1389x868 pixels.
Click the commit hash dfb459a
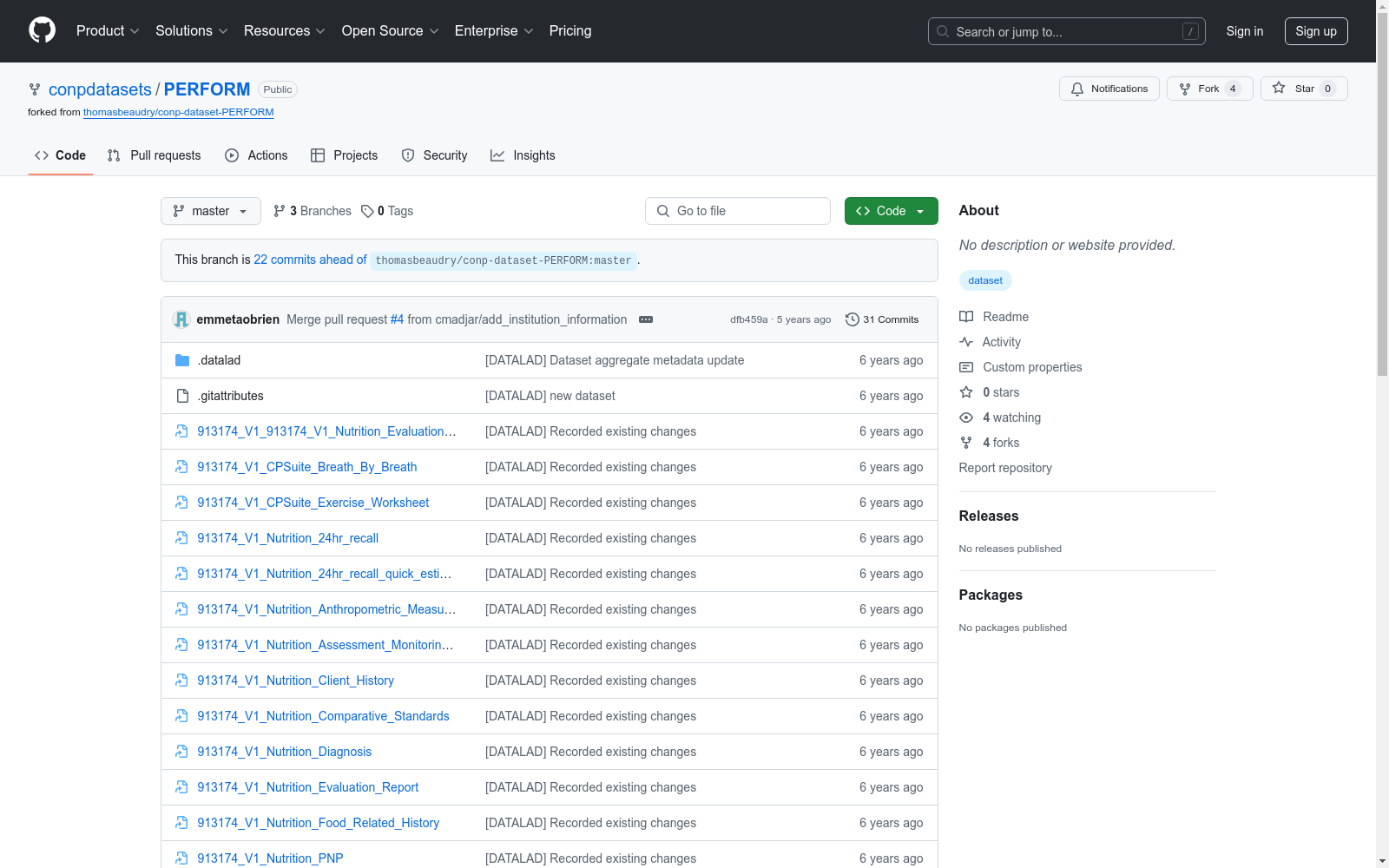click(x=748, y=319)
